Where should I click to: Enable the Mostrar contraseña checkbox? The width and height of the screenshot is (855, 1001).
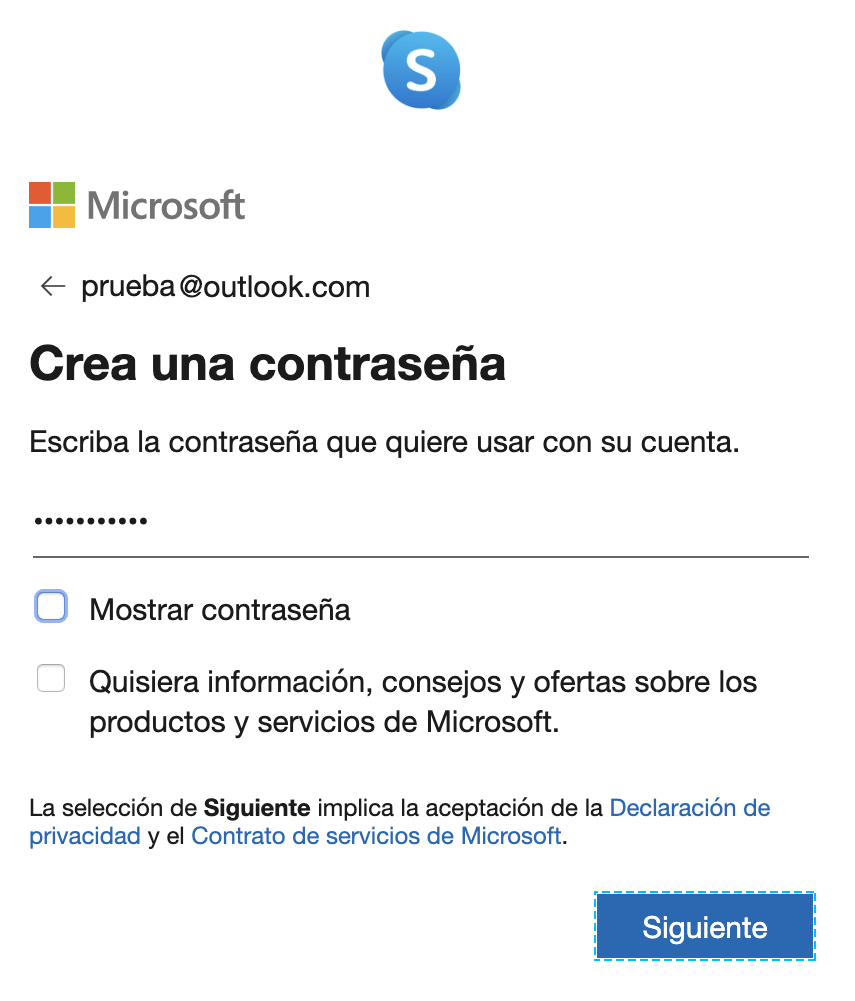coord(51,607)
